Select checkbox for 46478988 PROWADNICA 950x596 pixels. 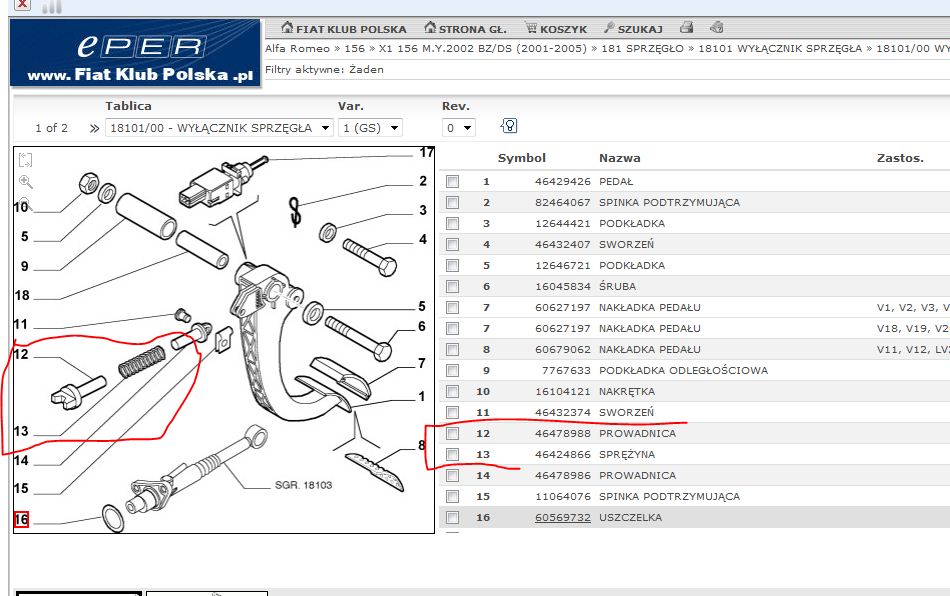coord(453,434)
